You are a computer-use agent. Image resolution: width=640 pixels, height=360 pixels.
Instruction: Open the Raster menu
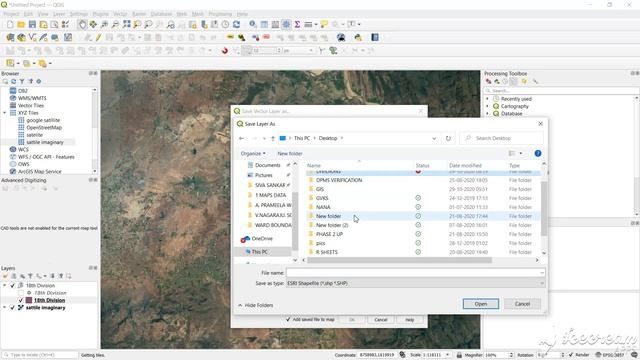[x=139, y=14]
